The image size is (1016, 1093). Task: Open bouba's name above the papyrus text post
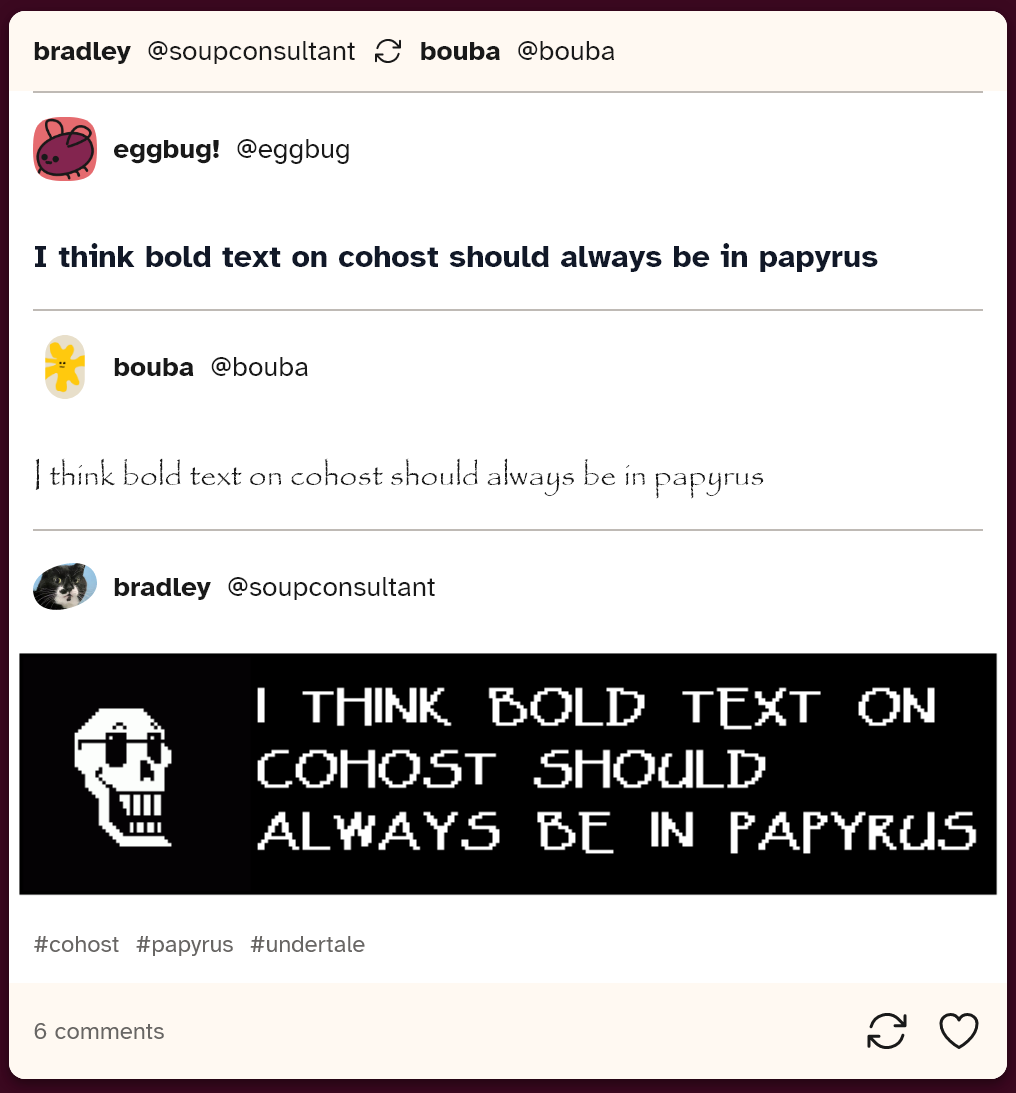click(153, 367)
